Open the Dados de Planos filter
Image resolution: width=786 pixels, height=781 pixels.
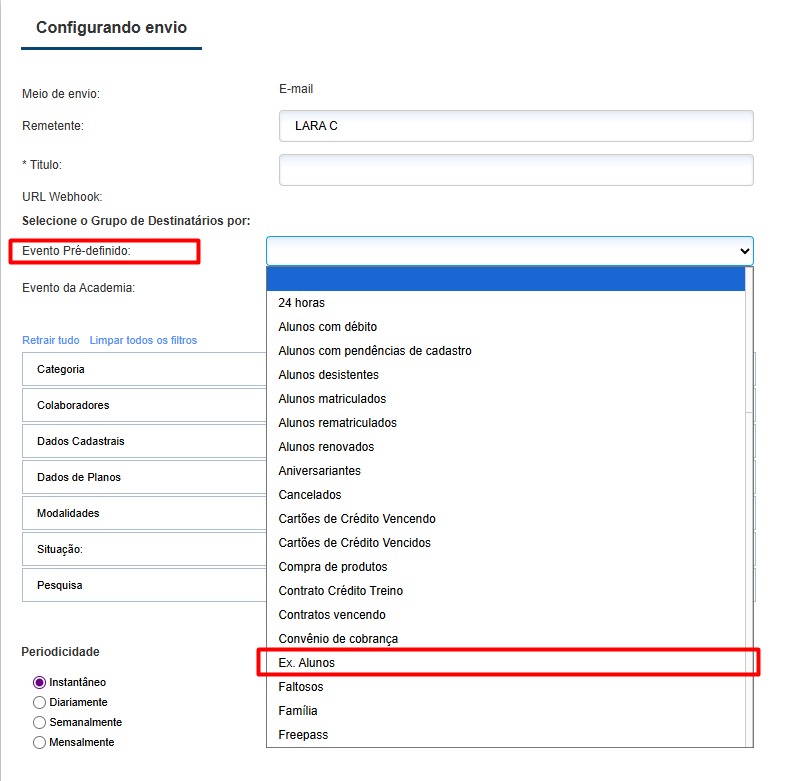point(140,477)
